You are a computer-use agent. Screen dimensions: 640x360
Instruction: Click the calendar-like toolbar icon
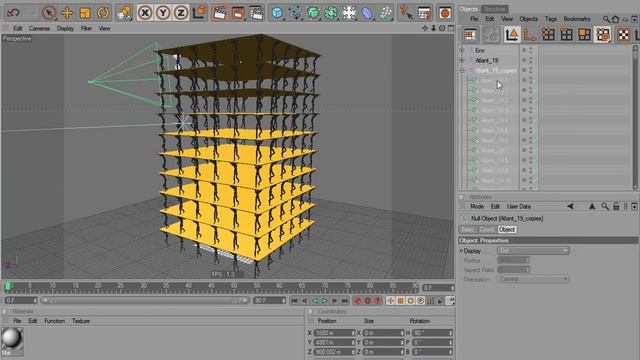pos(424,13)
